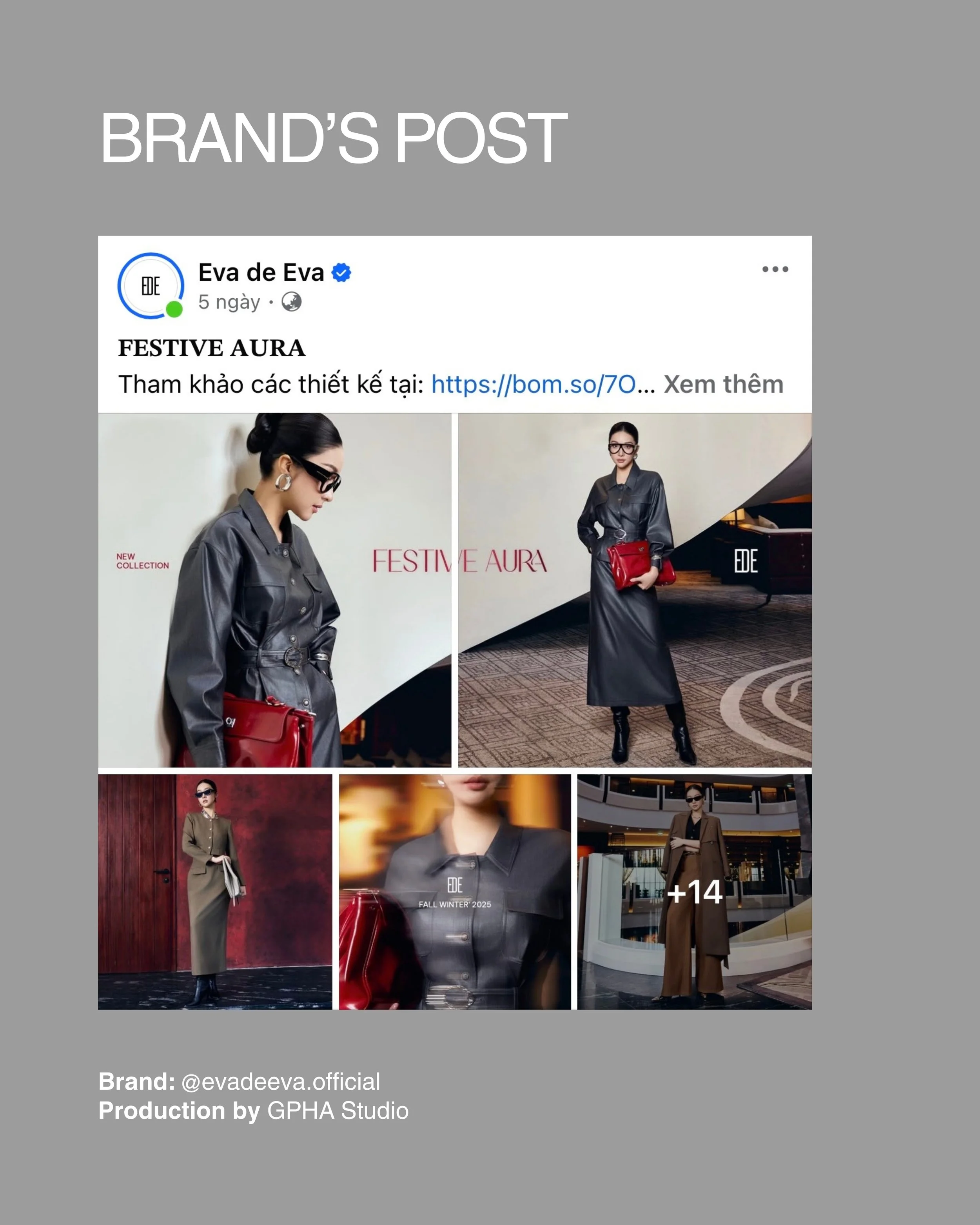Click the 5 ngày post timestamp
Viewport: 980px width, 1225px height.
(229, 302)
